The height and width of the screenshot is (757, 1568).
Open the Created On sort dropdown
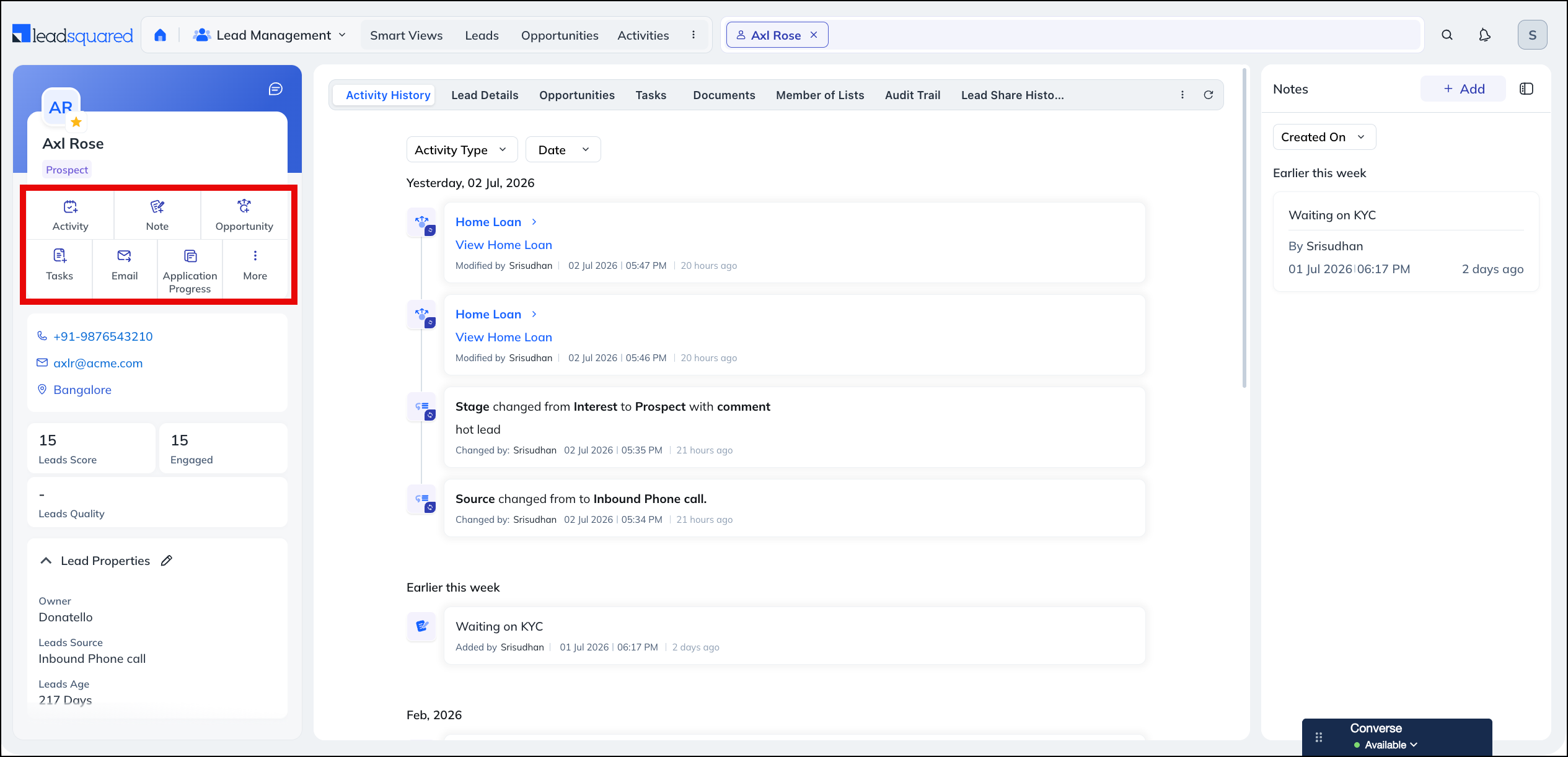pyautogui.click(x=1324, y=137)
